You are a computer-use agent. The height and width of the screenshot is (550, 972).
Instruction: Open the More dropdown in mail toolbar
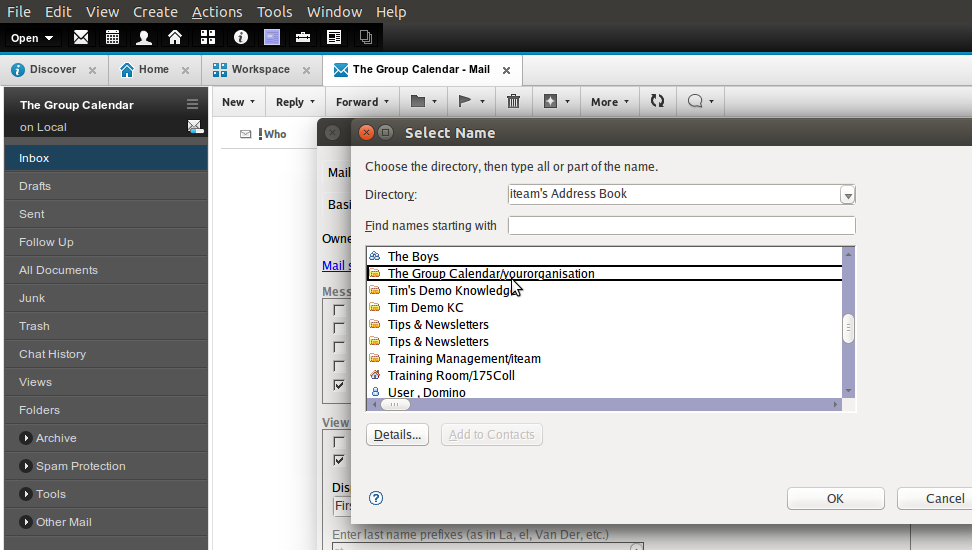[x=609, y=101]
